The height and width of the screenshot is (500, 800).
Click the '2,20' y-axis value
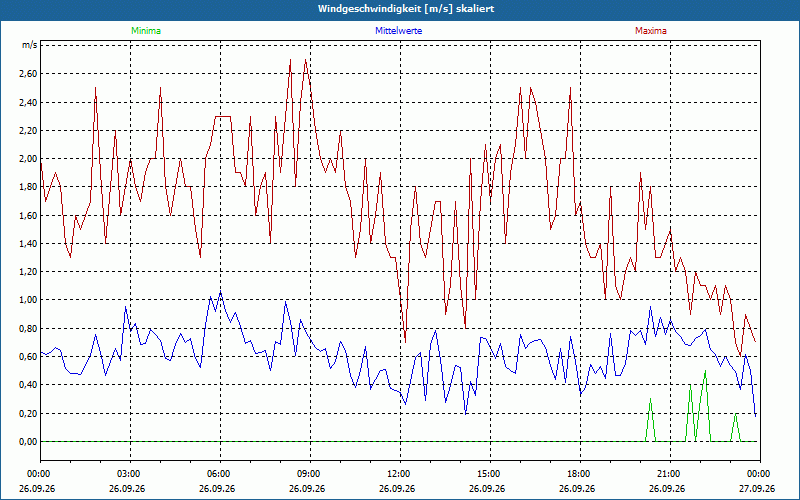[28, 131]
